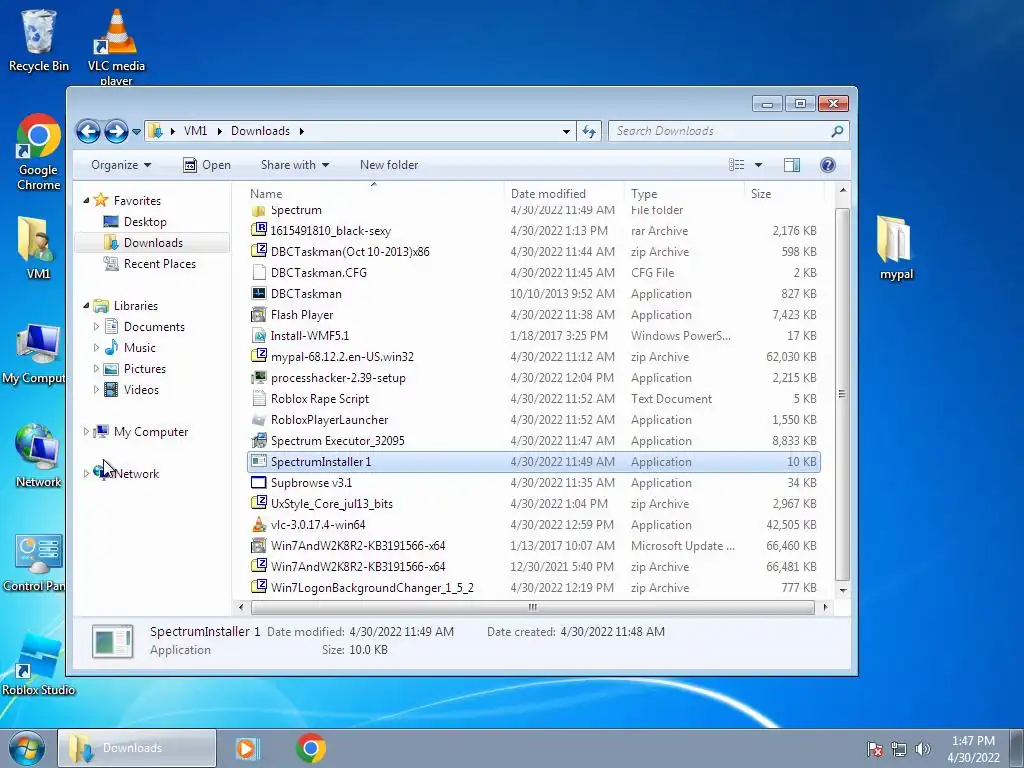Open the Organize dropdown menu

pyautogui.click(x=121, y=165)
